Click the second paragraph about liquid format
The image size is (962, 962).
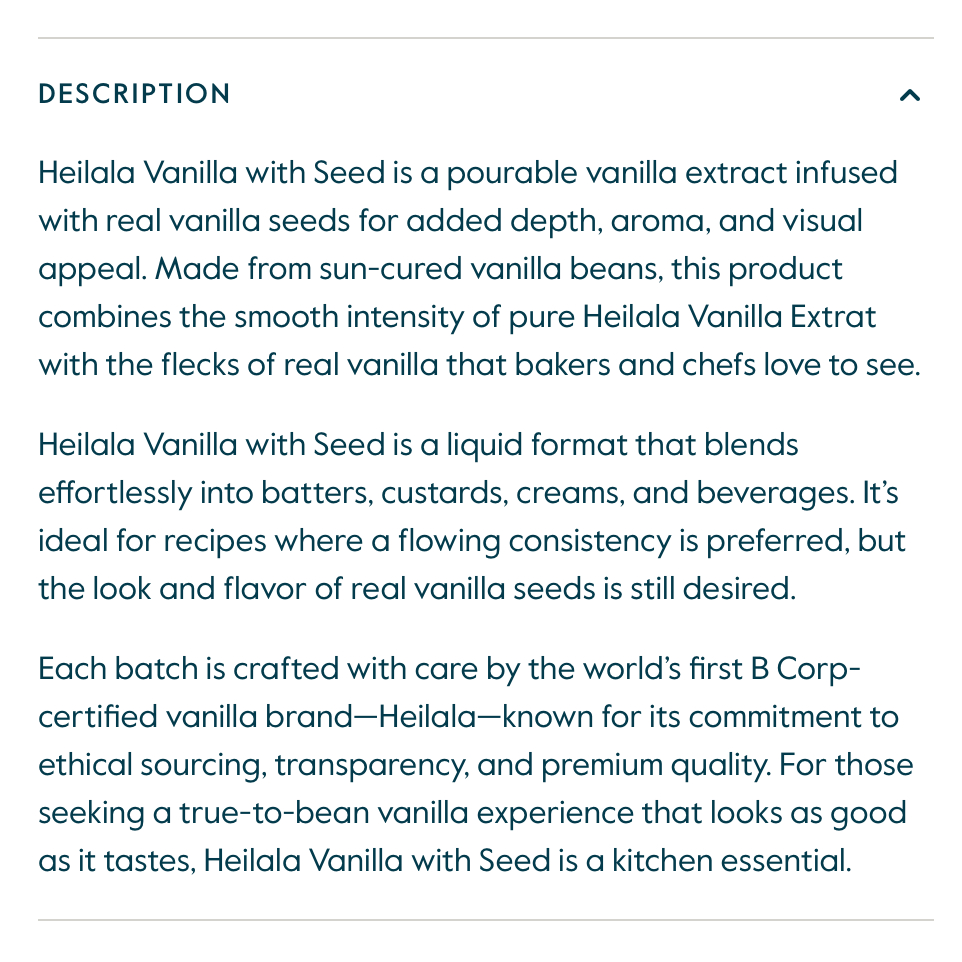[x=470, y=516]
